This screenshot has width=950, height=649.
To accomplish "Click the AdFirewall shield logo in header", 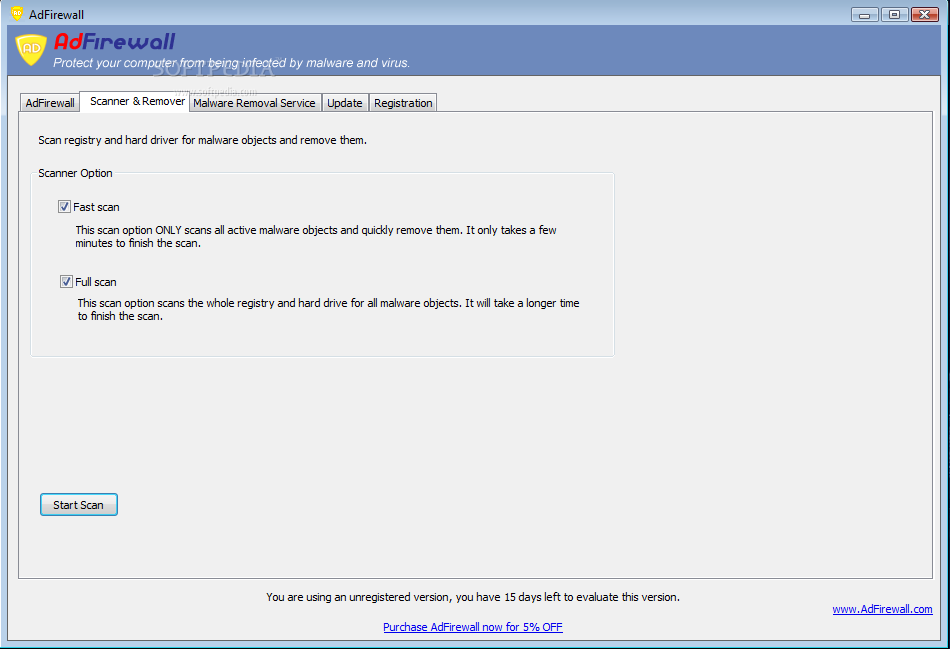I will click(31, 49).
